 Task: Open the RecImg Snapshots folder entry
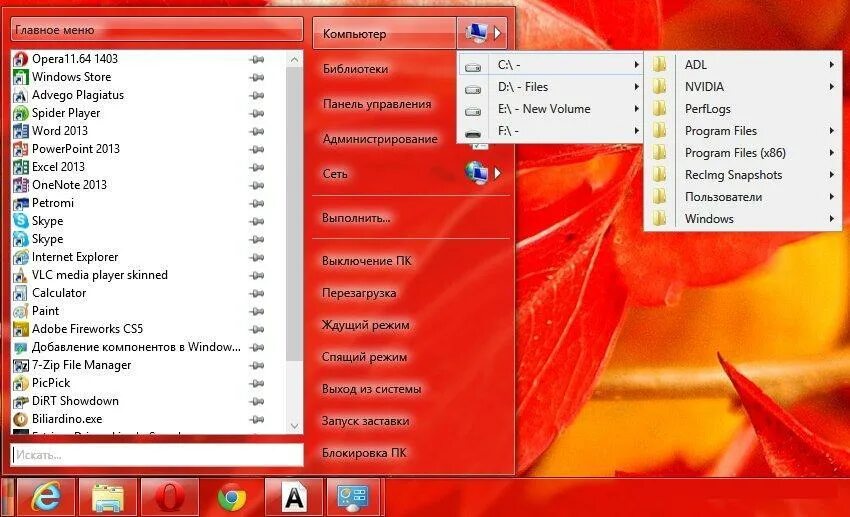pyautogui.click(x=743, y=175)
